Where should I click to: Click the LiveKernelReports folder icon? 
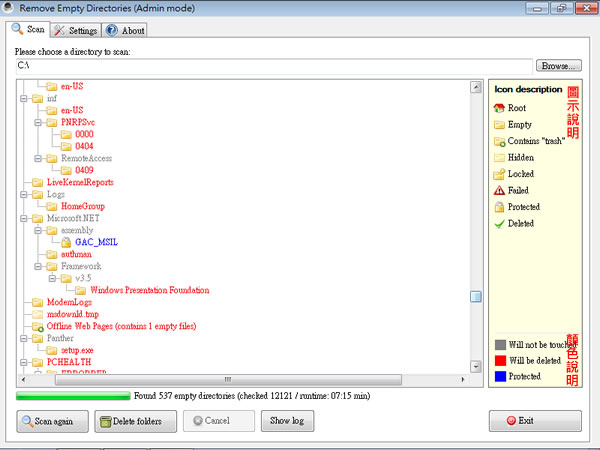[38, 183]
